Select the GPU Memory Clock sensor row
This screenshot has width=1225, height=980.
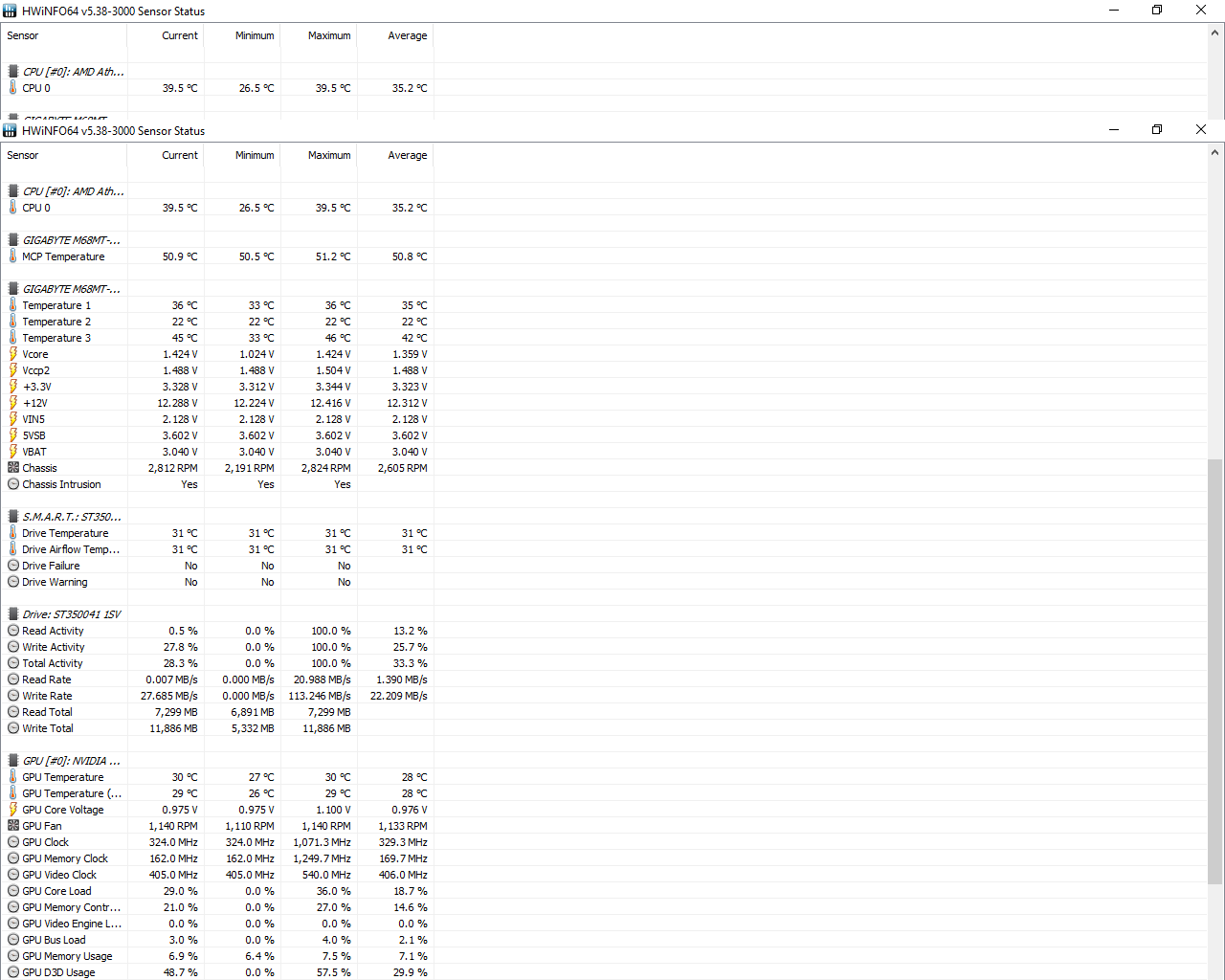pyautogui.click(x=65, y=858)
